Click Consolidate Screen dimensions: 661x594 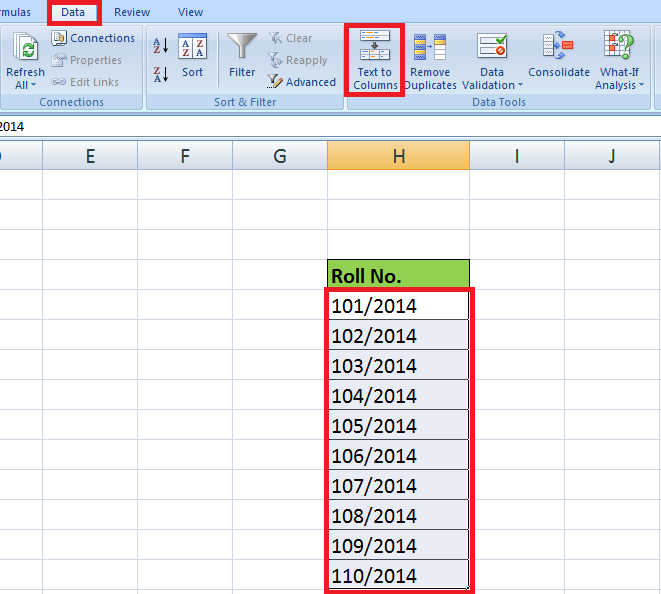559,55
